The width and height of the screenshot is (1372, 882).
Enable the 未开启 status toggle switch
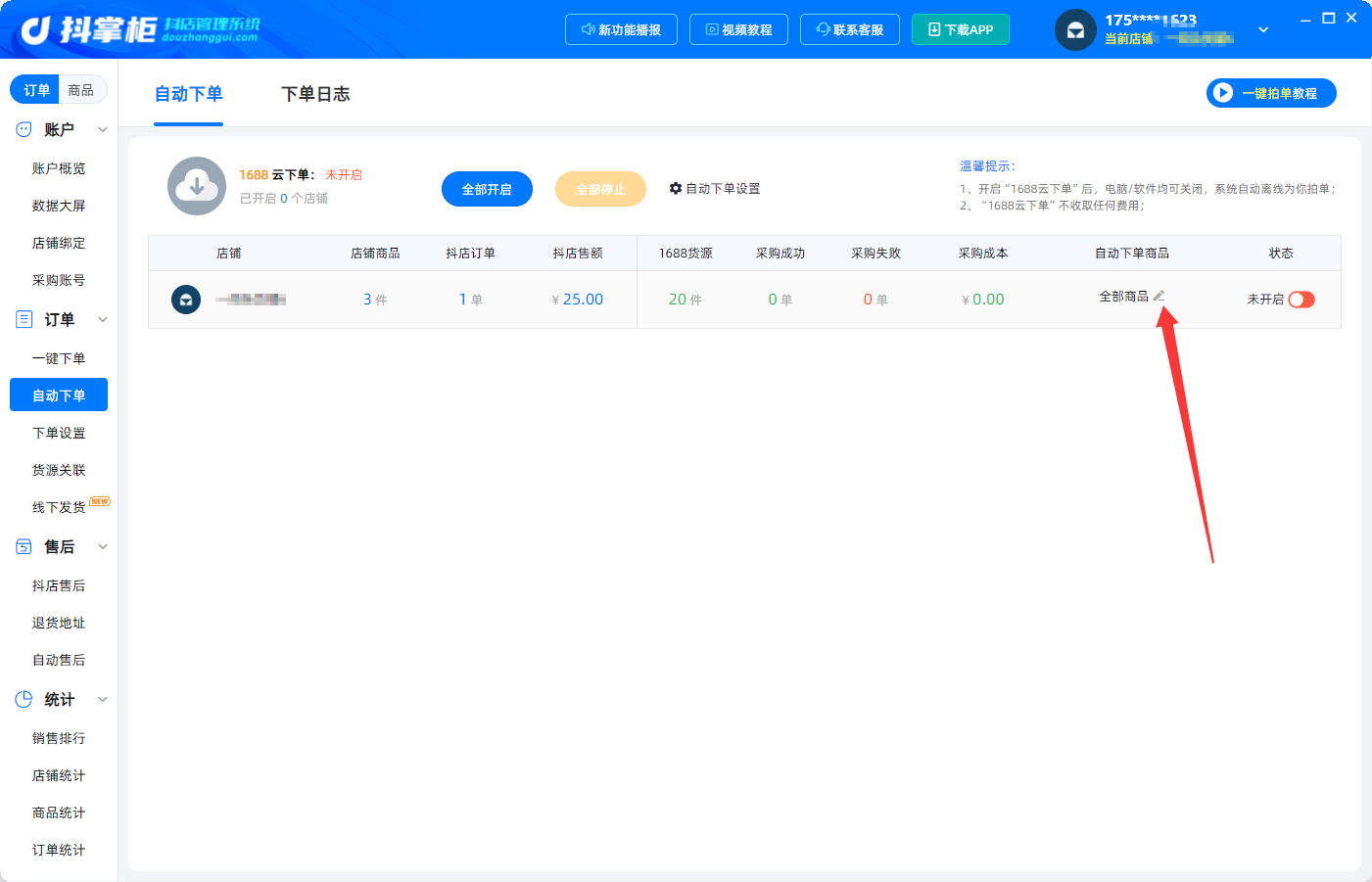click(1301, 300)
